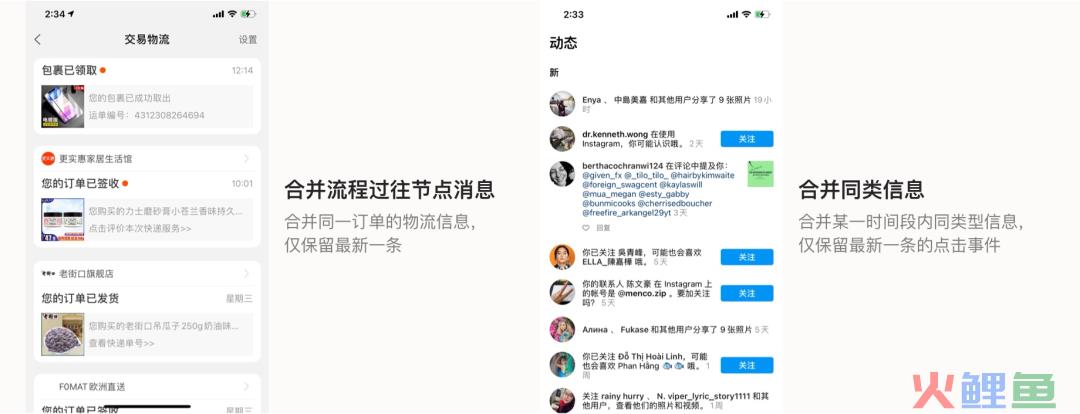Expand the 老街口旗舰店 store chevron
Image resolution: width=1080 pixels, height=414 pixels.
247,273
